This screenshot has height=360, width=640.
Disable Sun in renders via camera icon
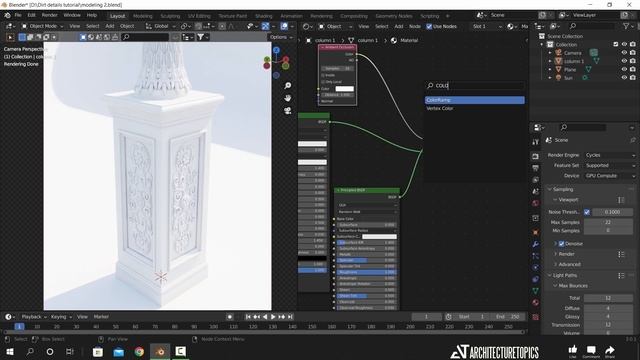633,78
